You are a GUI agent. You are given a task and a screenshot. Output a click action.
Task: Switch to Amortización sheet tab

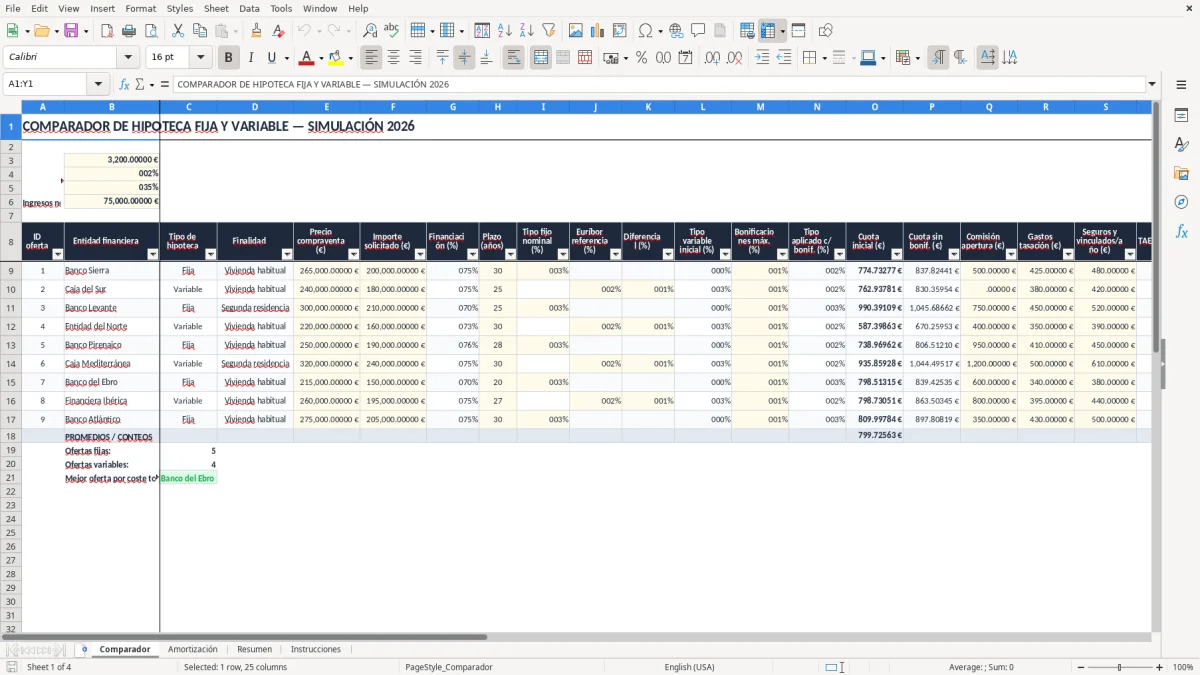pyautogui.click(x=193, y=649)
